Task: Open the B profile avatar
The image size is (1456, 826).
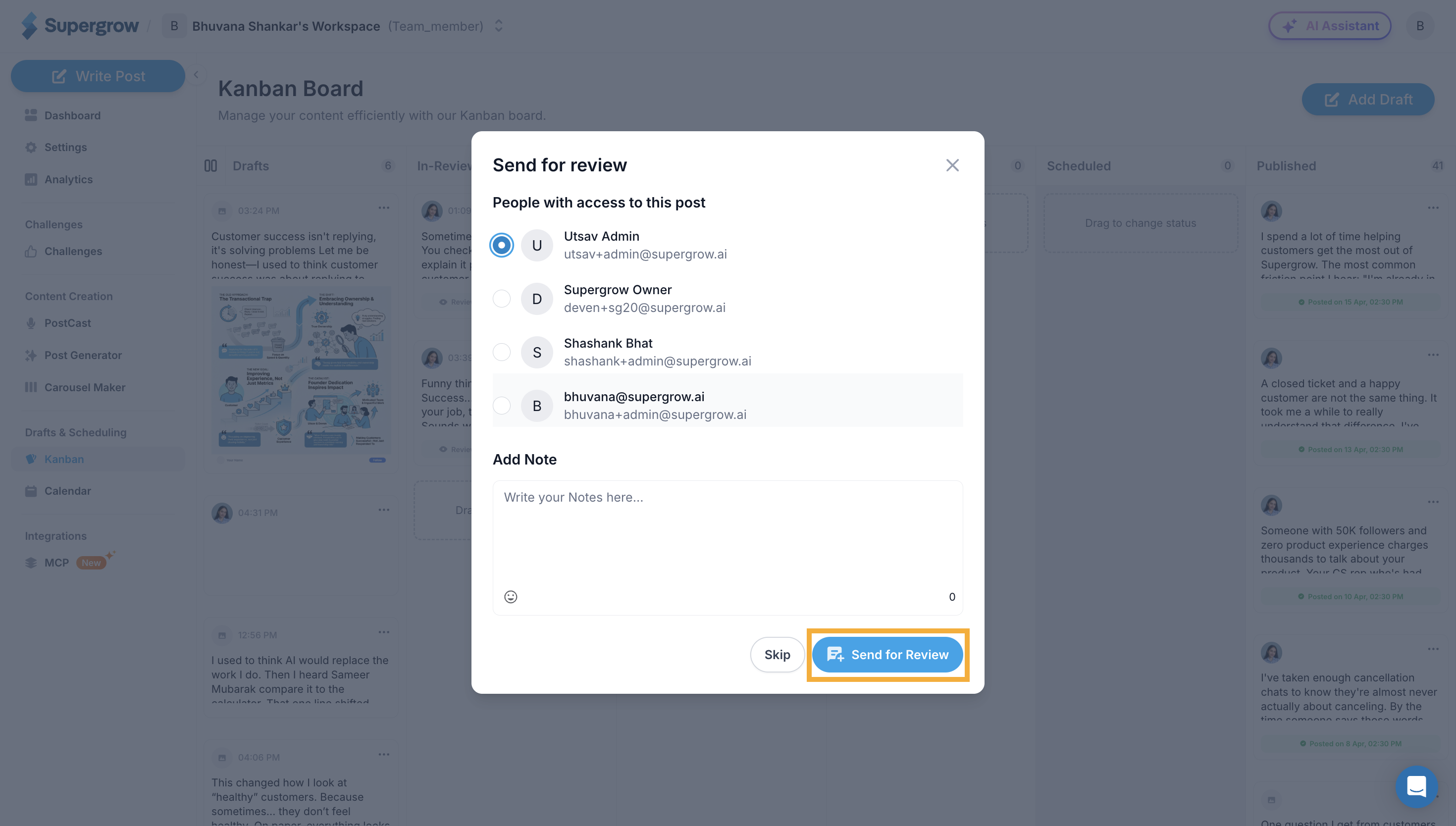Action: tap(1420, 26)
